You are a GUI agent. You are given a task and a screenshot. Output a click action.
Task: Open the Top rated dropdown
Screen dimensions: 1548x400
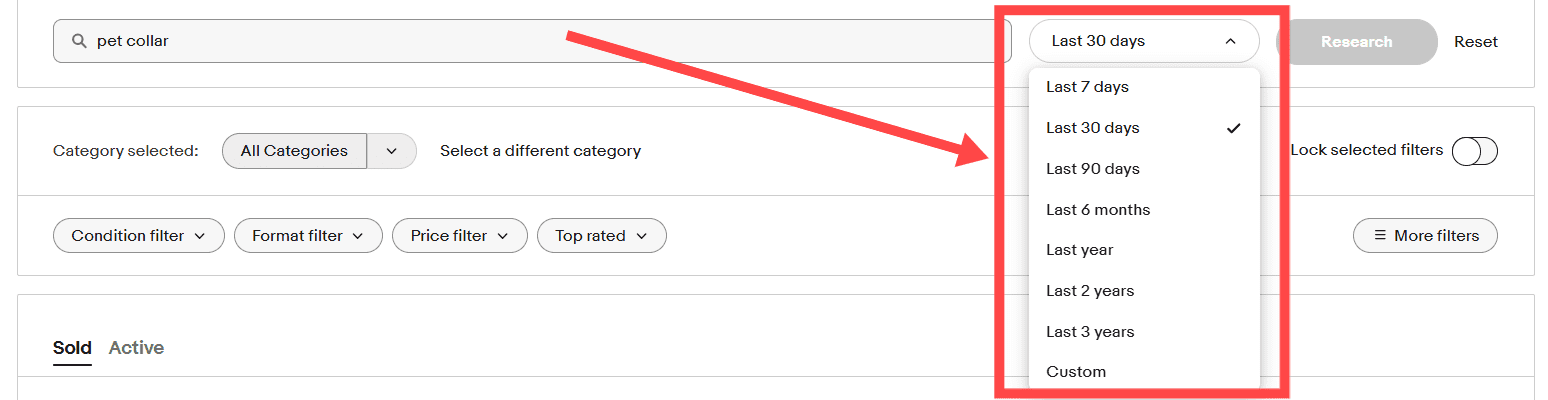point(601,236)
